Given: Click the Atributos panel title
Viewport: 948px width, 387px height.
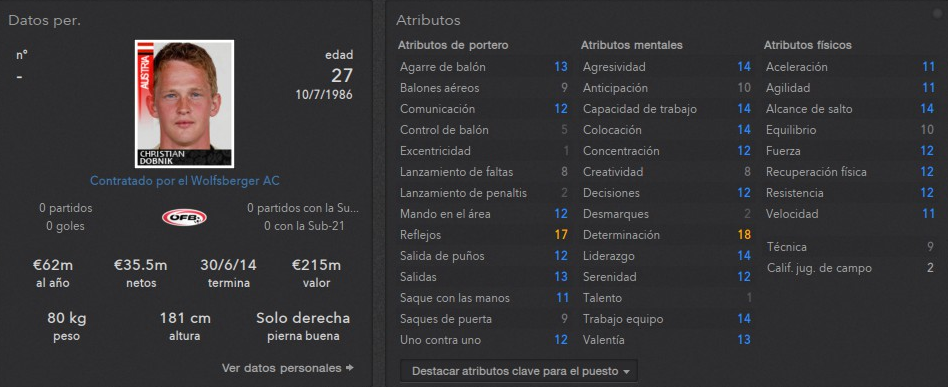Looking at the screenshot, I should [x=428, y=20].
